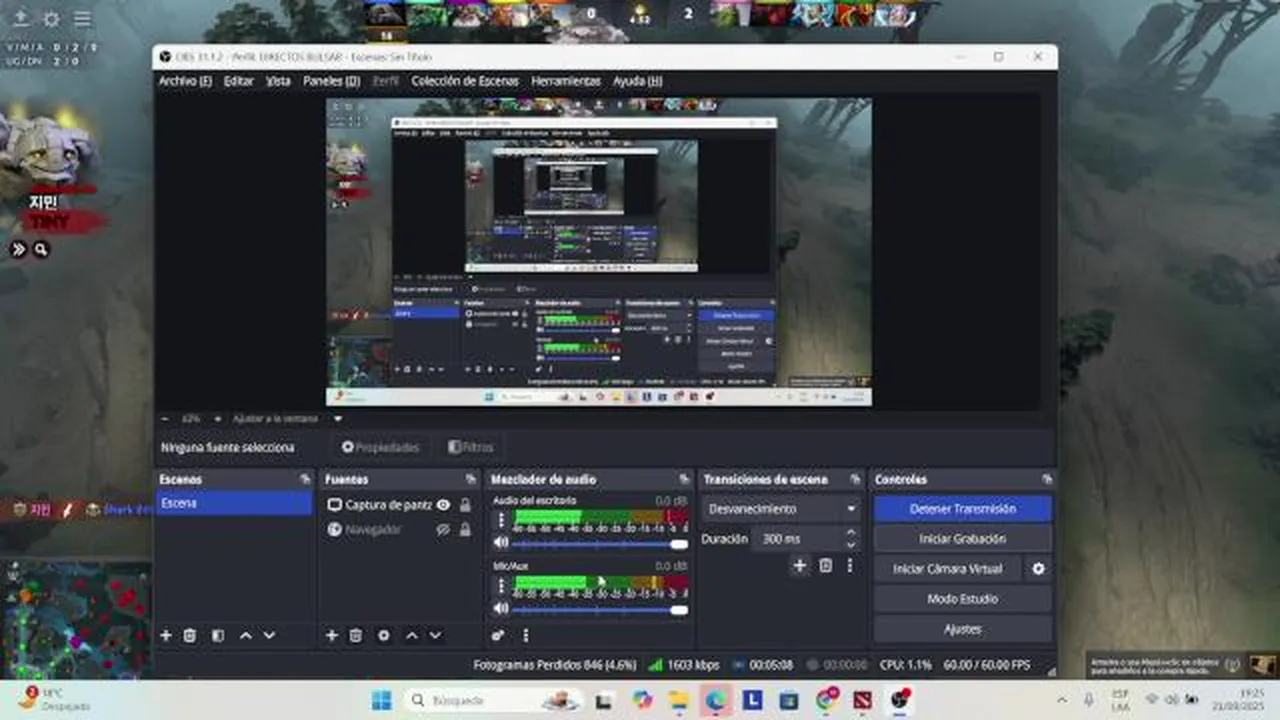The image size is (1280, 720).
Task: Open Dota 2 icon in taskbar
Action: click(x=863, y=700)
